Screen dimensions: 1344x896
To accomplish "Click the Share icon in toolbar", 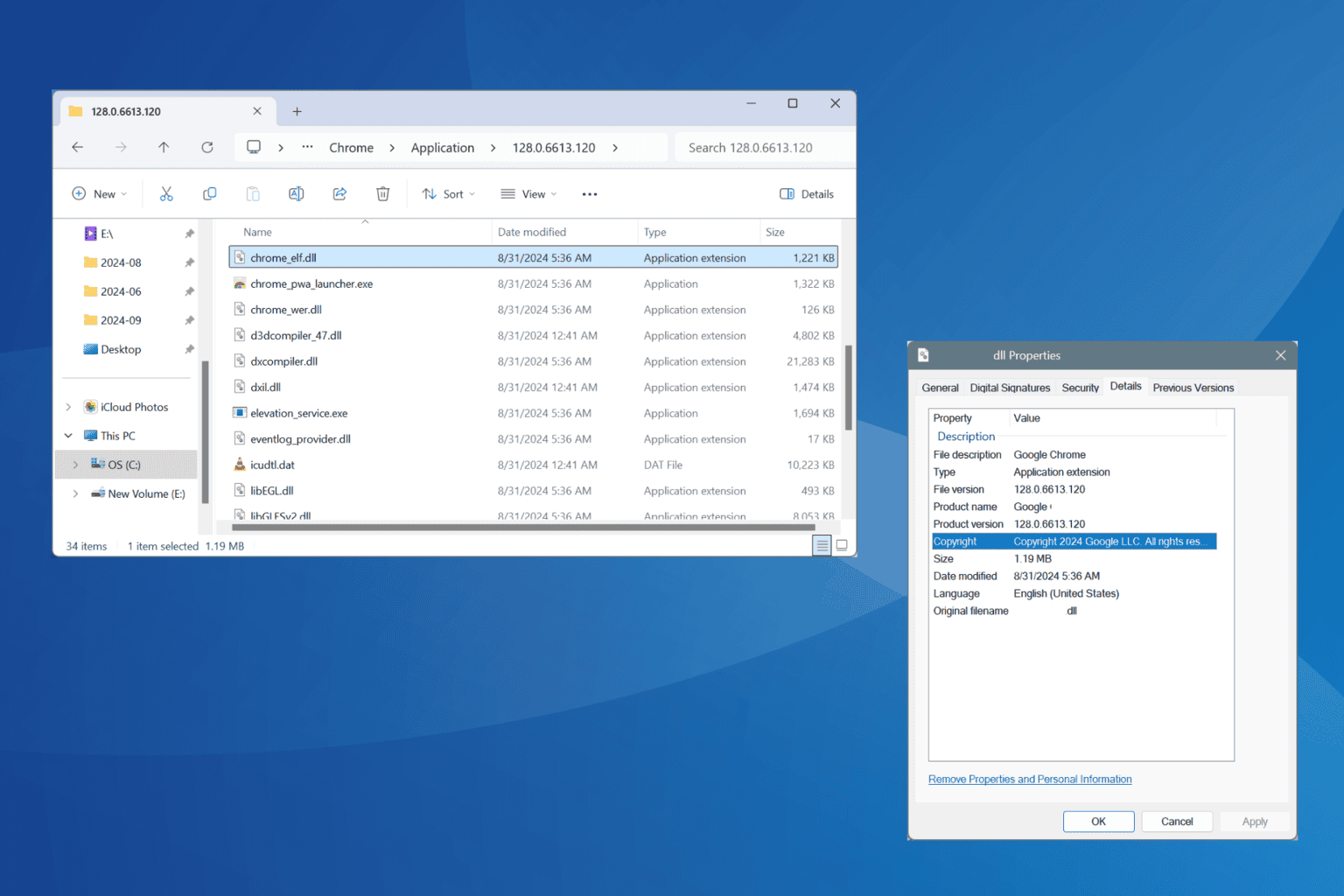I will pyautogui.click(x=339, y=193).
